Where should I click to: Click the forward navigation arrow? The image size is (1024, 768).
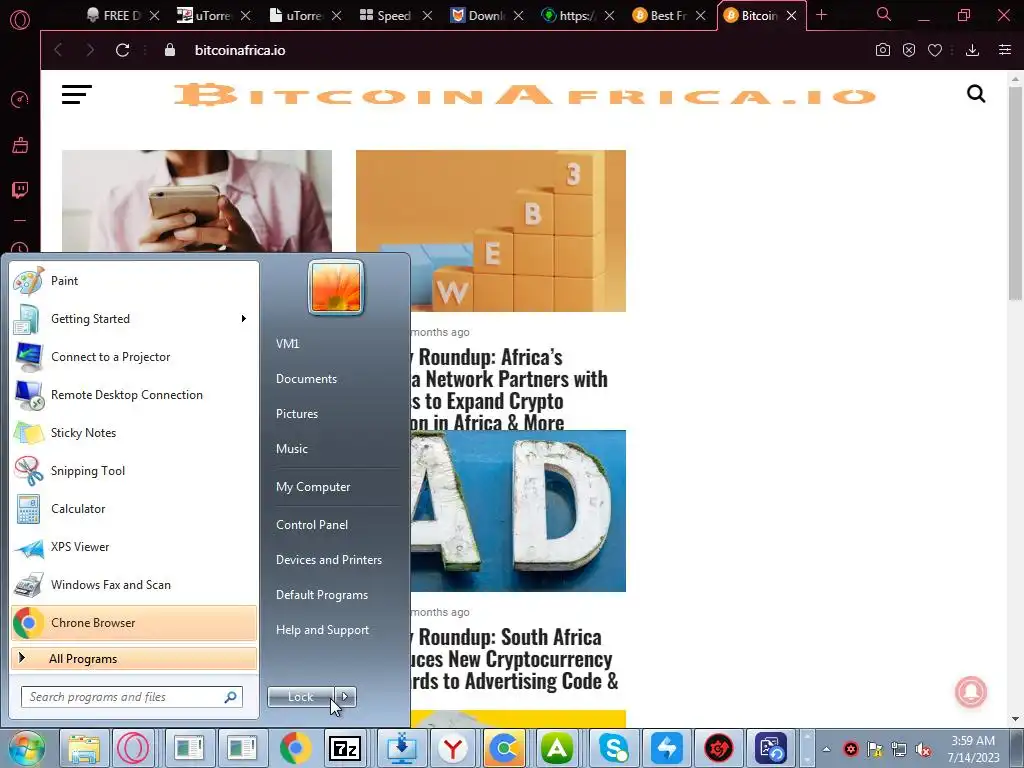[x=90, y=50]
